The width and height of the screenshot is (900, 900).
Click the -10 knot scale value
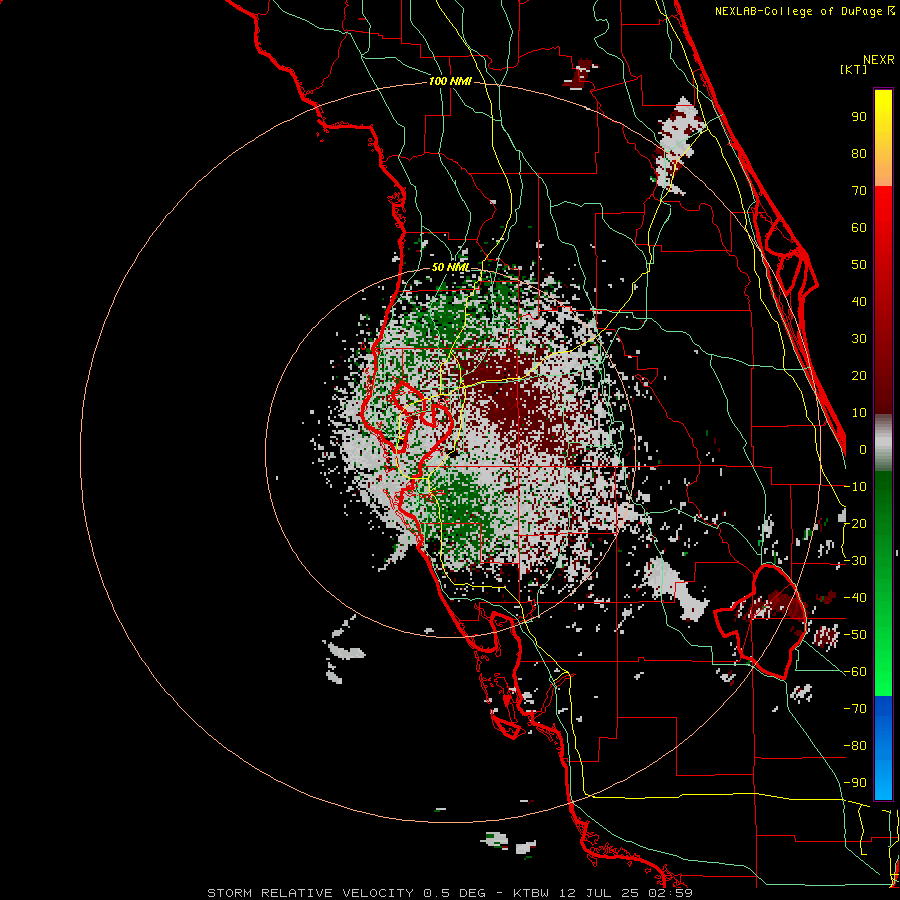pyautogui.click(x=855, y=487)
